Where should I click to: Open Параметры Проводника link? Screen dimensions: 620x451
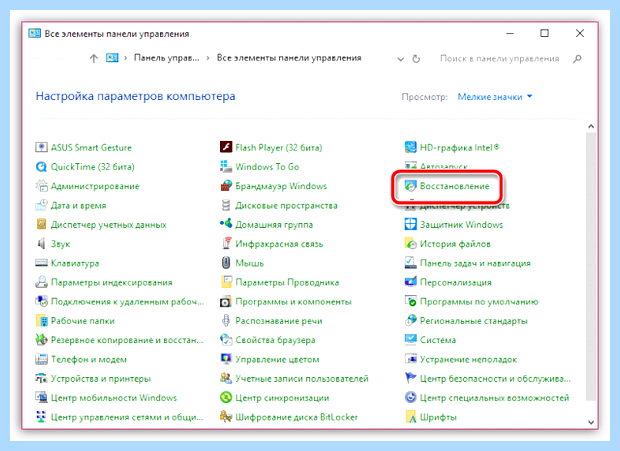287,283
